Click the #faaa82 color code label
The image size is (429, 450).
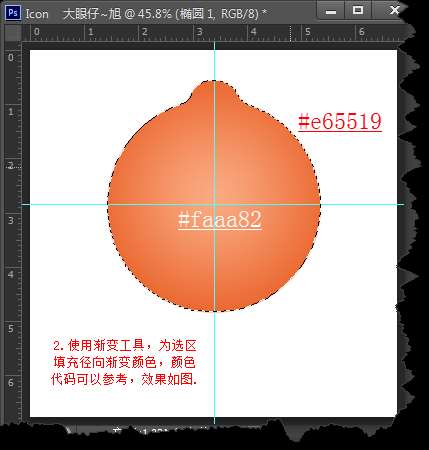click(220, 219)
